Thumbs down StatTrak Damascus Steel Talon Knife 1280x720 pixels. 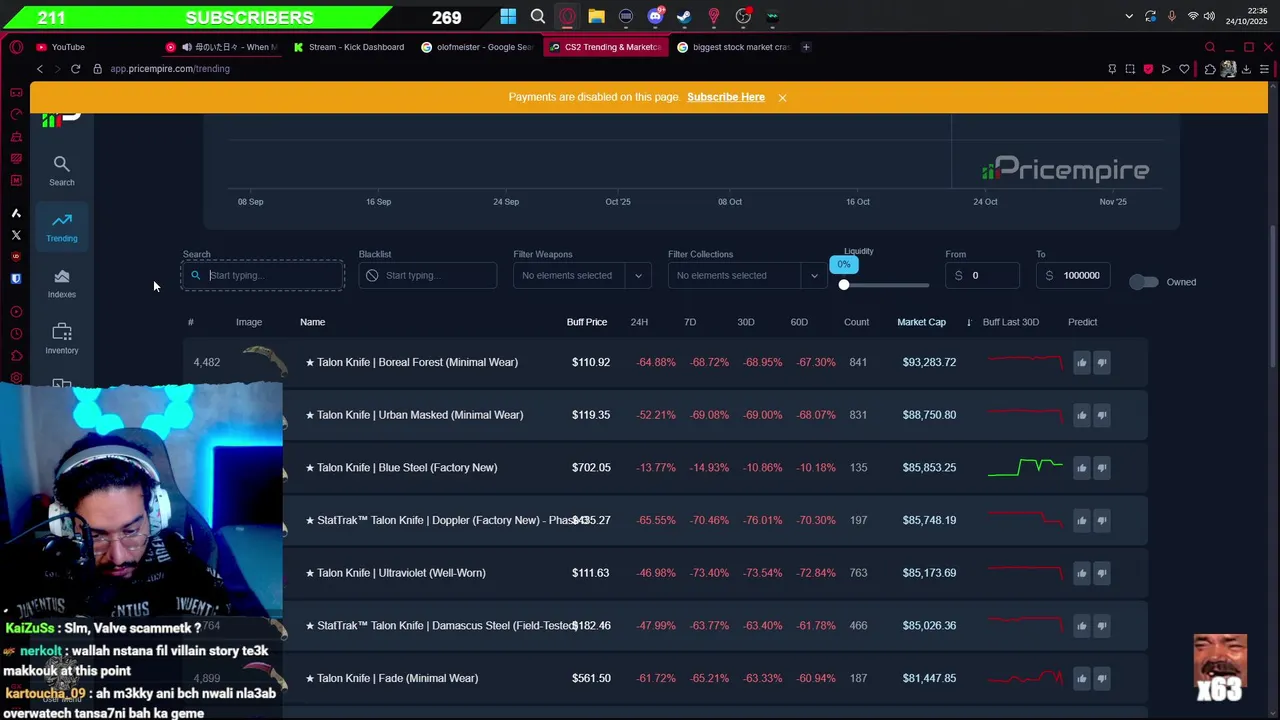click(x=1101, y=625)
